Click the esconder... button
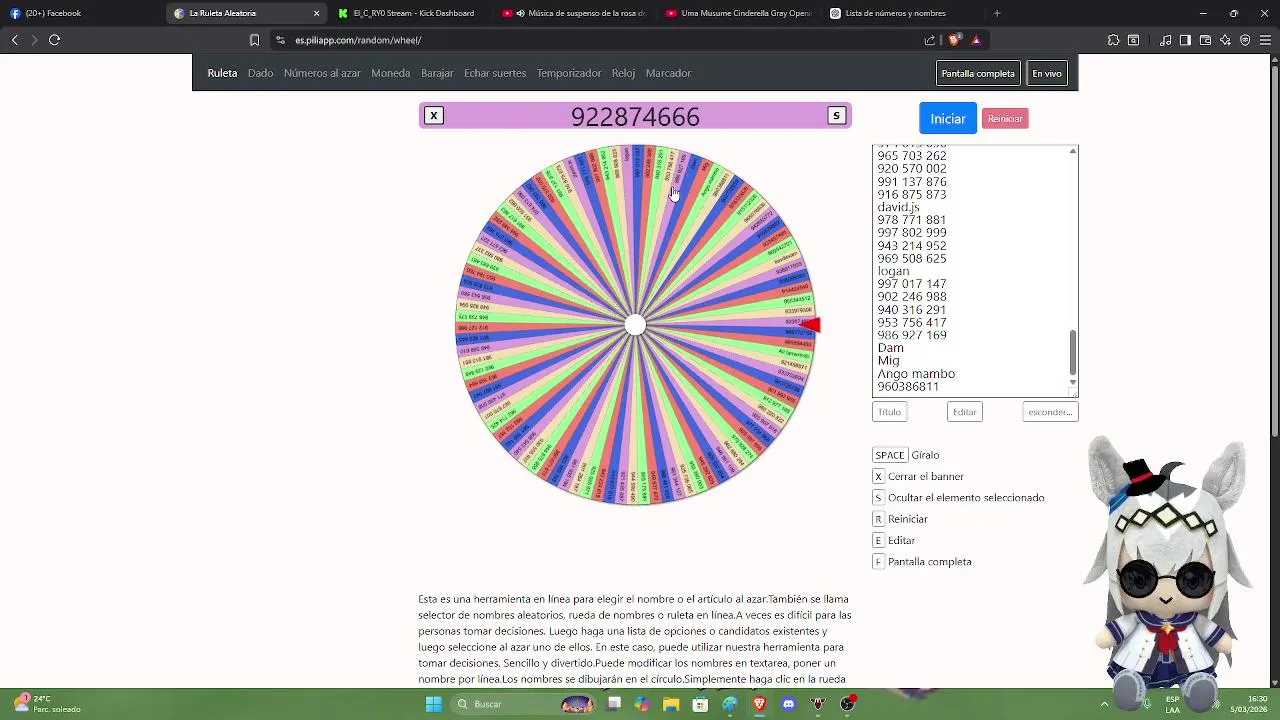The height and width of the screenshot is (720, 1280). (x=1050, y=412)
